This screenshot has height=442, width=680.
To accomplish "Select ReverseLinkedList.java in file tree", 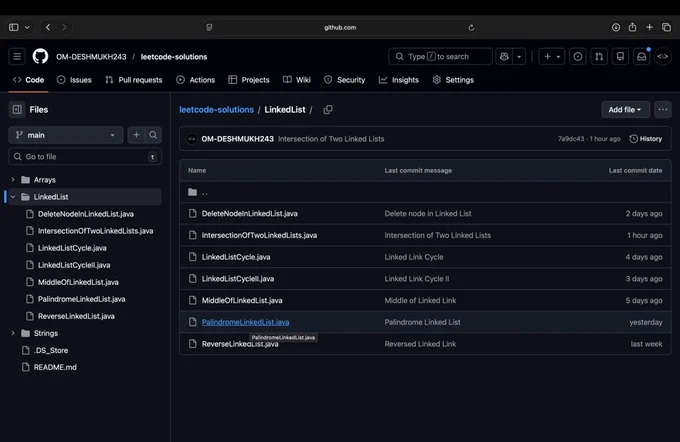I will (76, 316).
